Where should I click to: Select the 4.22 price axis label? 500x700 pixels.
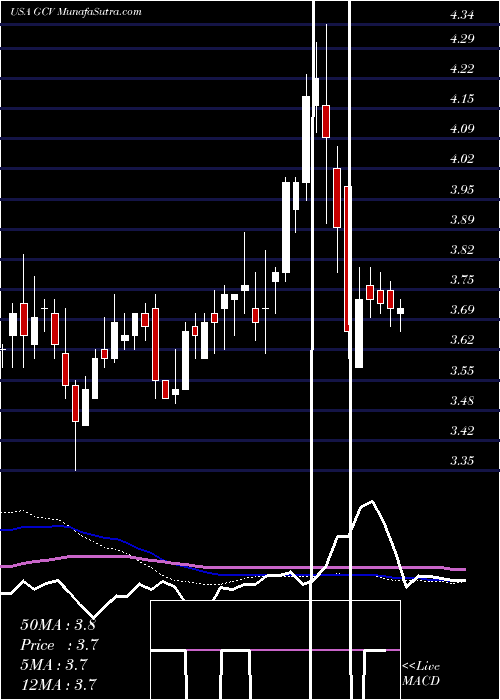click(x=462, y=68)
